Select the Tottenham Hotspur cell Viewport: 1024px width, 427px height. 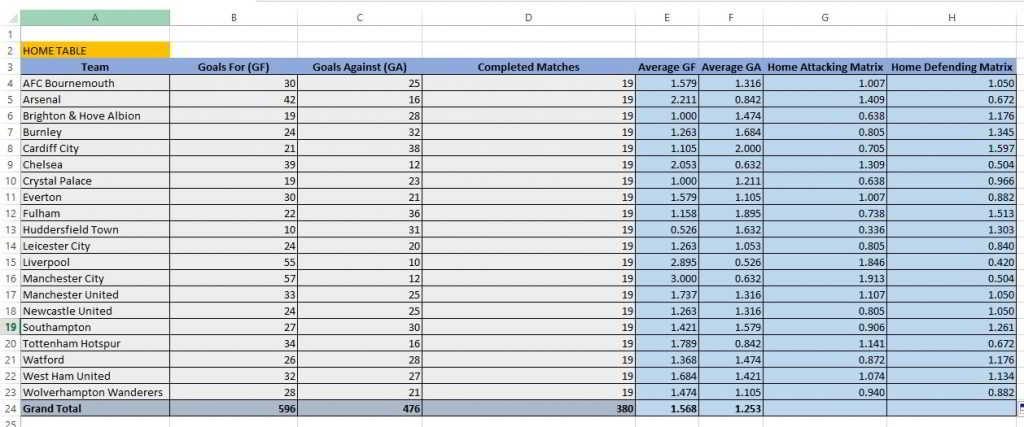95,343
